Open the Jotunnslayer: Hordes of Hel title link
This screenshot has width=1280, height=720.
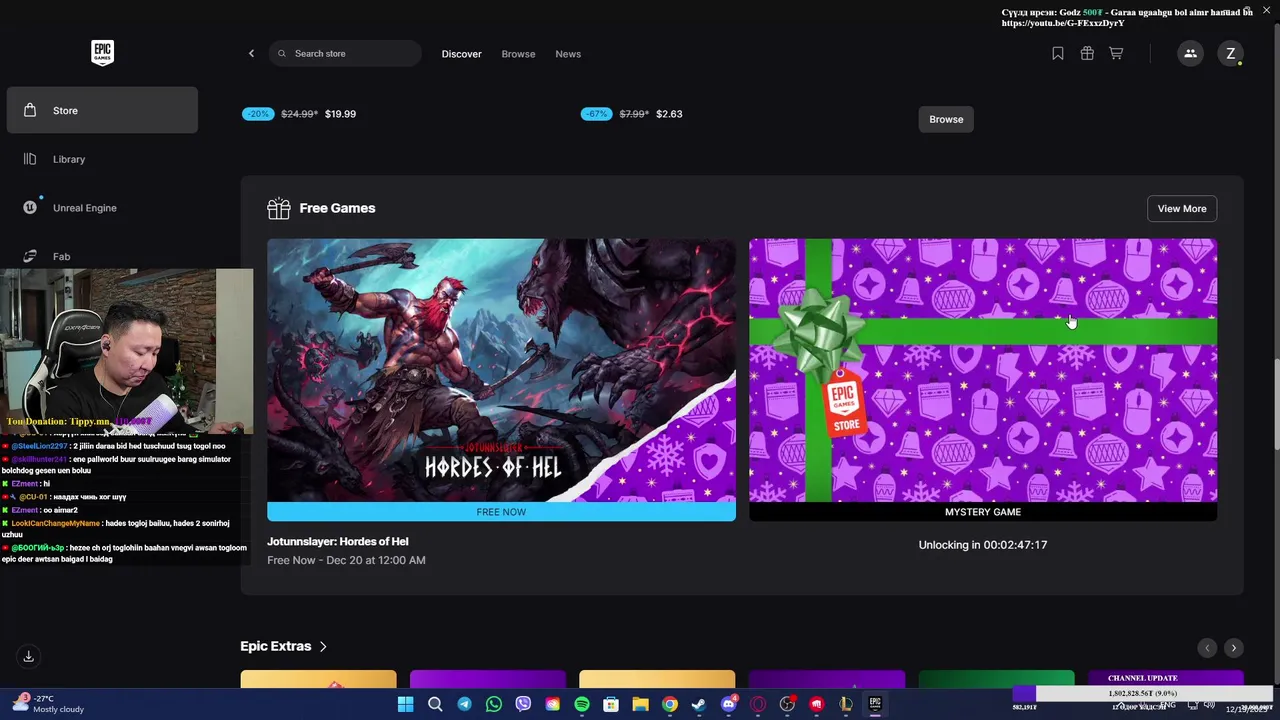click(x=338, y=541)
